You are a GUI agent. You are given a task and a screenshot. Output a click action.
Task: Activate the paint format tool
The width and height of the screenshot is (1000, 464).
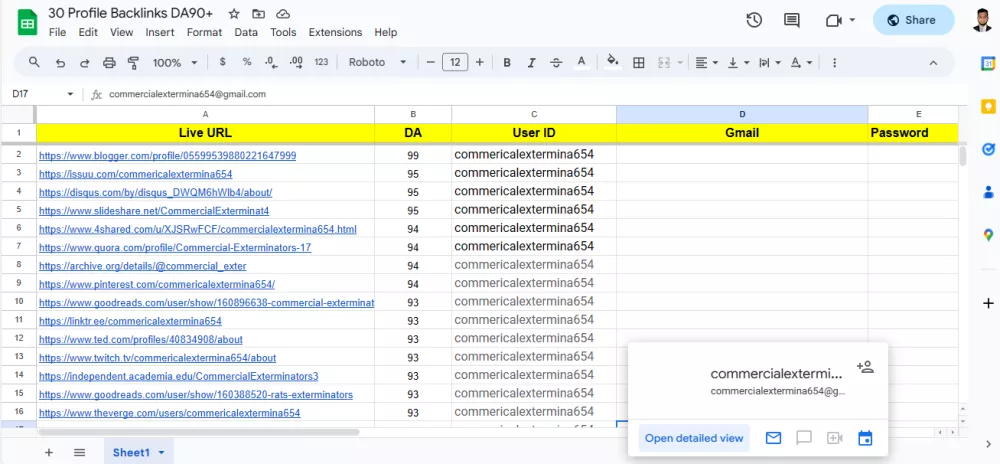point(133,62)
